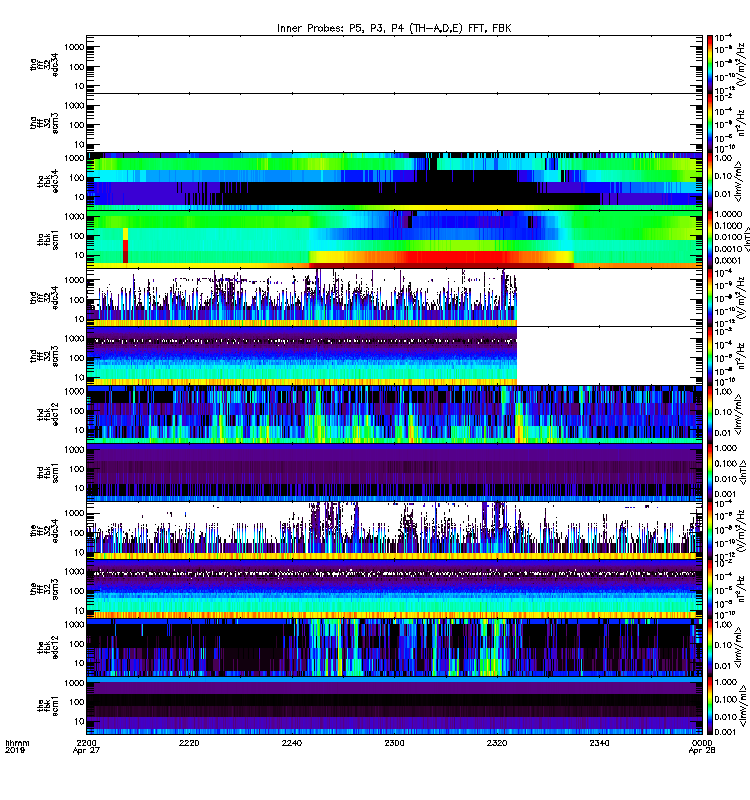This screenshot has height=800, width=750.
Task: Click the color bar beside thd fff scm3 panel
Action: [710, 356]
